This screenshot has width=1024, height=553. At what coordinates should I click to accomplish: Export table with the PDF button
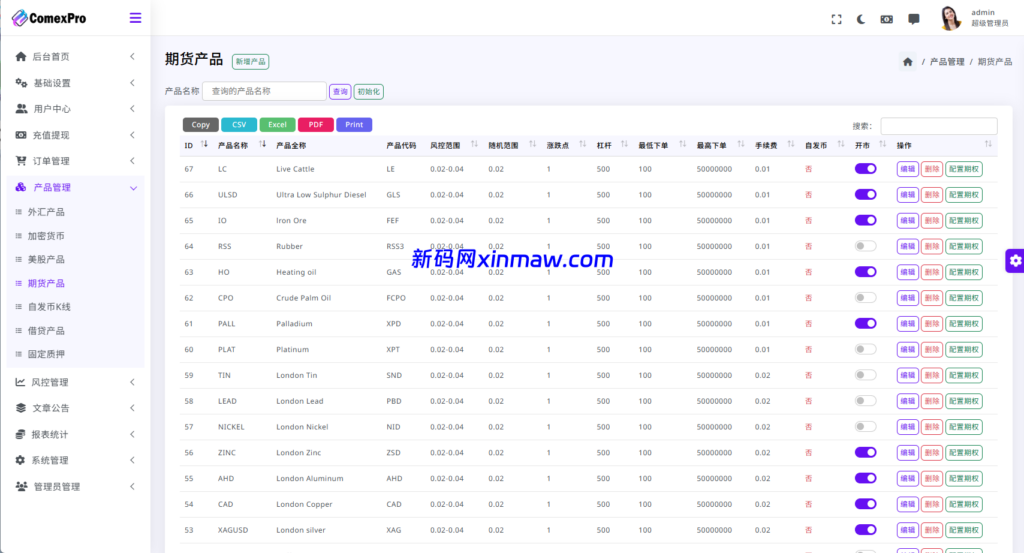315,125
